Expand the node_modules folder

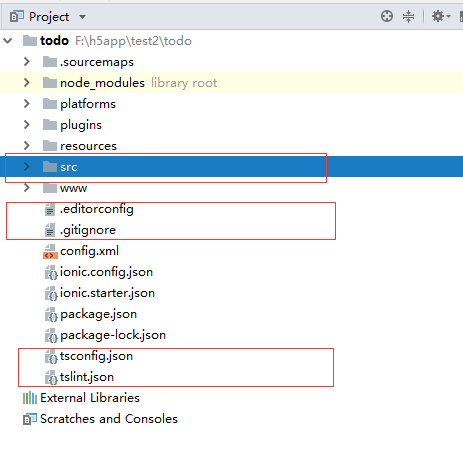coord(27,83)
